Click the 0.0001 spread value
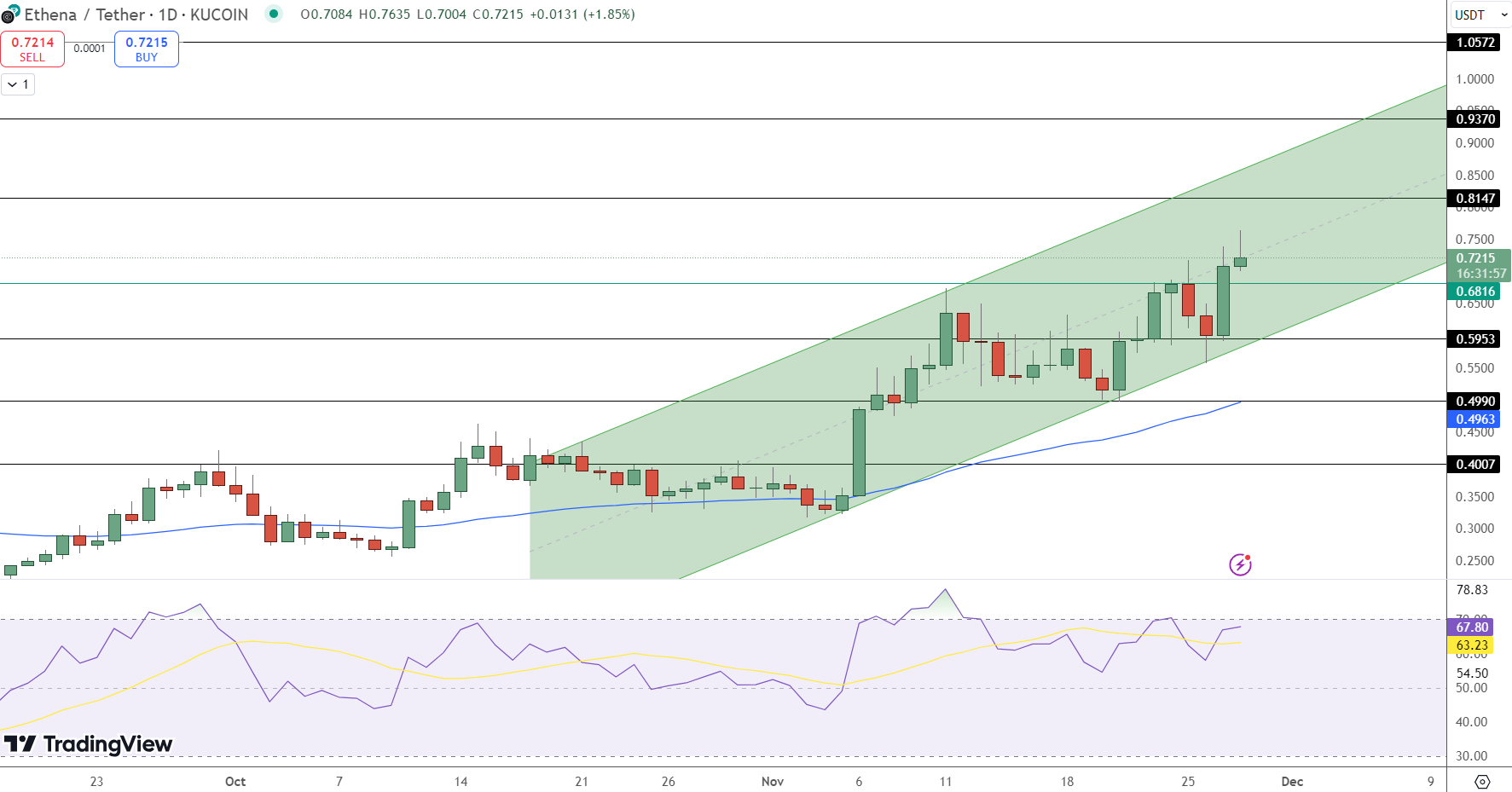The width and height of the screenshot is (1512, 792). 90,49
